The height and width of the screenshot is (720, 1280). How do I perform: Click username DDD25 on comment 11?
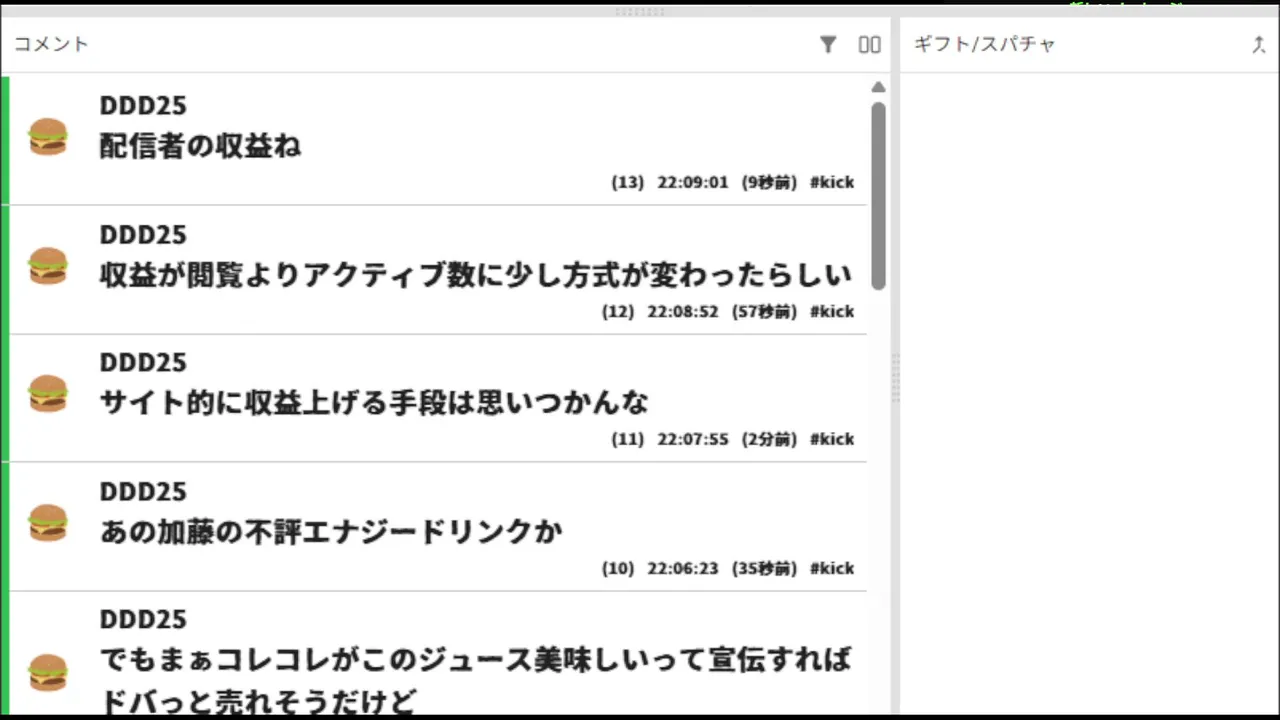point(143,363)
